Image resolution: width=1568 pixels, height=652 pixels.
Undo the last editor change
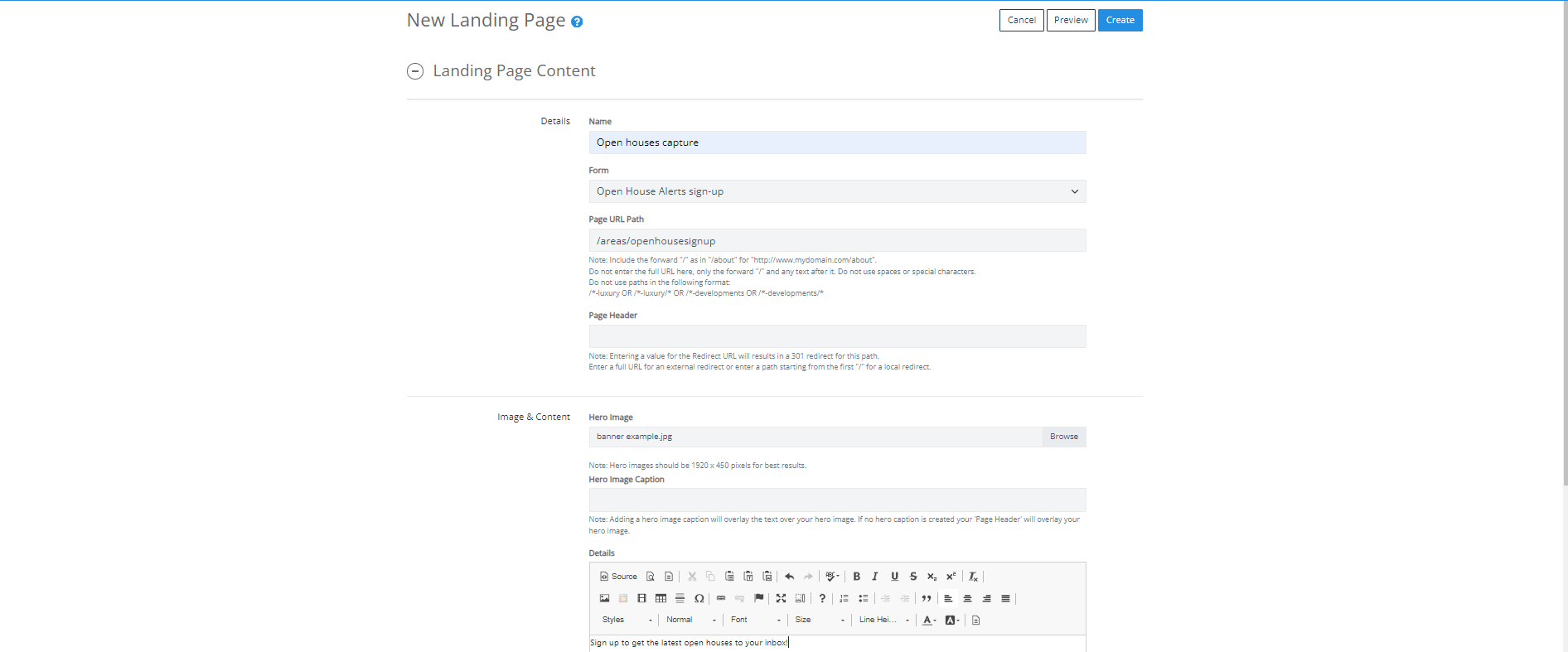click(x=790, y=576)
